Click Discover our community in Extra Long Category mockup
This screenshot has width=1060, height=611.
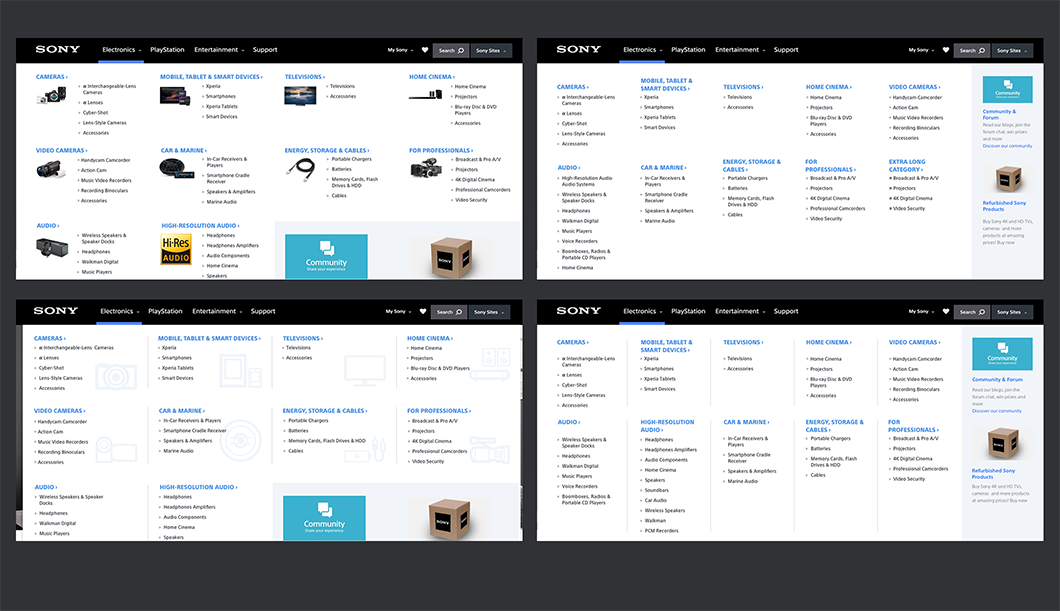coord(1007,146)
